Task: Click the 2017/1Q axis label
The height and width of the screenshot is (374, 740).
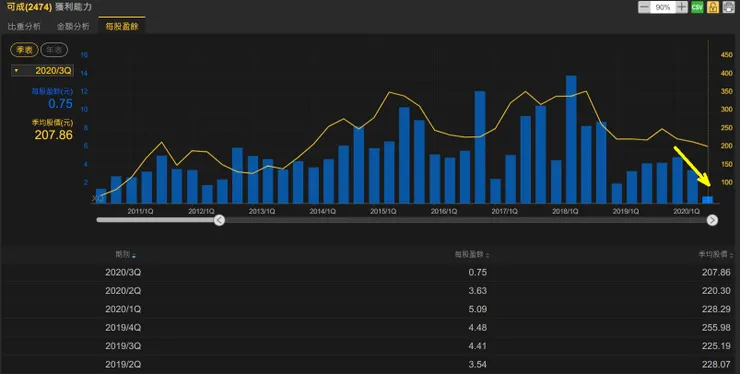Action: tap(505, 212)
